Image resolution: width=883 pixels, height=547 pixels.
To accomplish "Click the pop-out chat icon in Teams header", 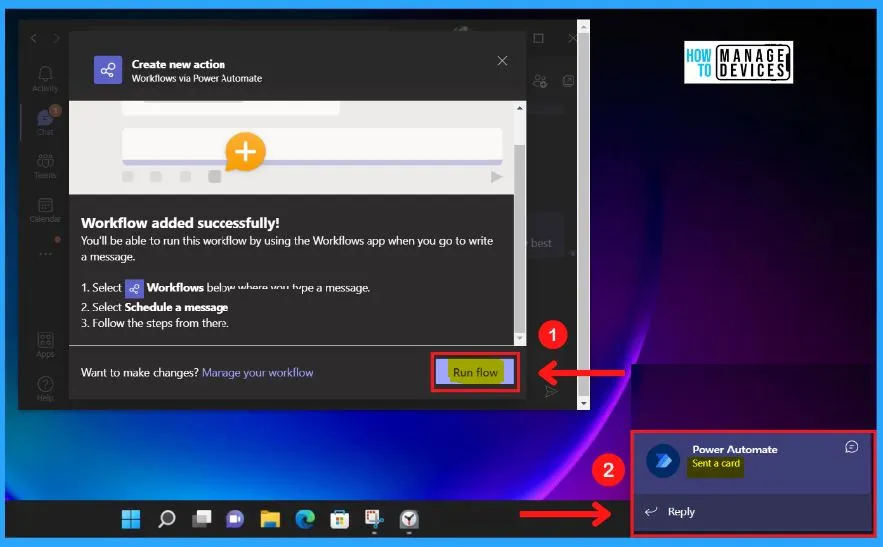I will [x=568, y=81].
